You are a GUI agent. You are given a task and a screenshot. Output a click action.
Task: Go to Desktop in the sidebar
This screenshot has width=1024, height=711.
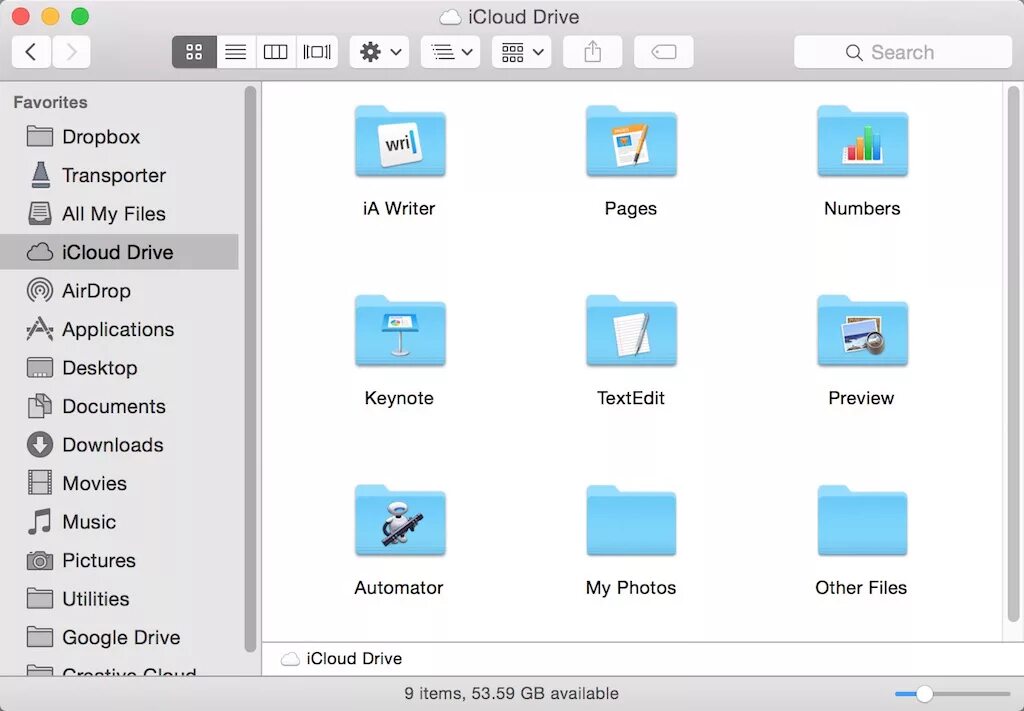(120, 368)
